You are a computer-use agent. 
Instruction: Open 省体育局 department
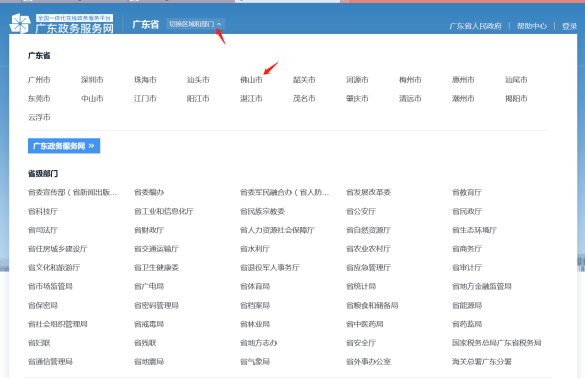click(255, 286)
